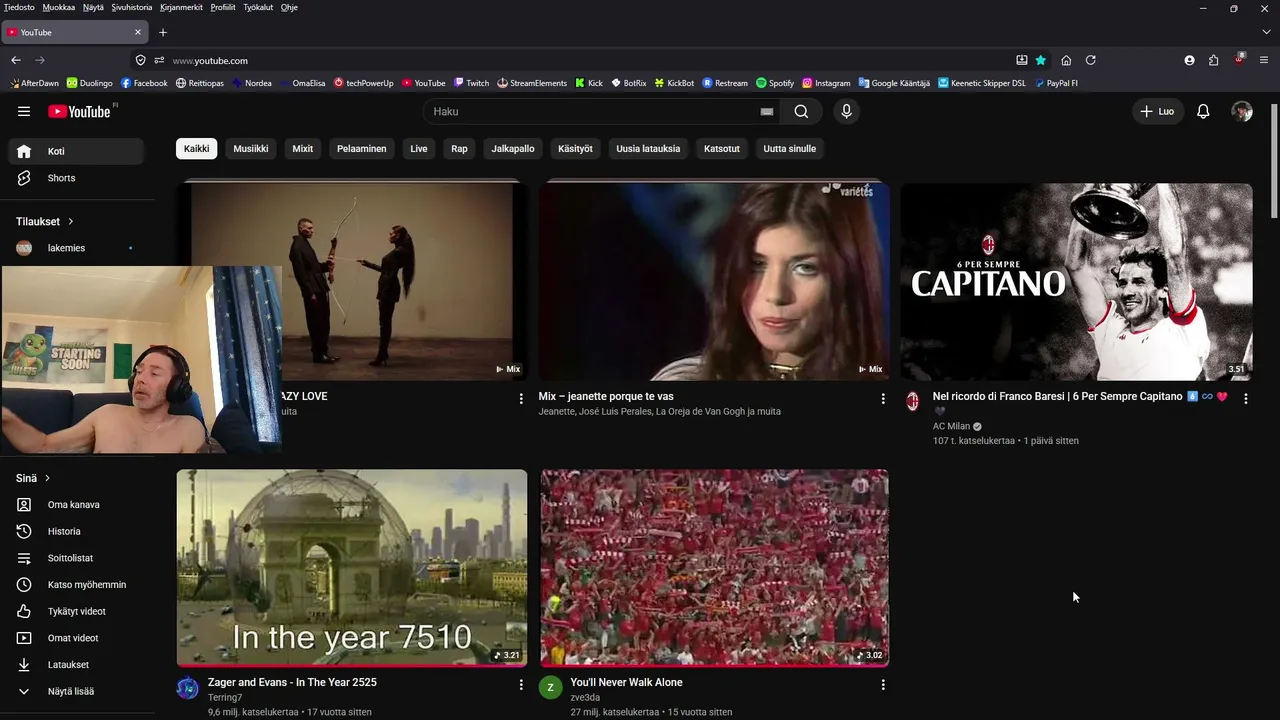Open the Zager and Evans video title
Screen dimensions: 1280x720
pos(292,682)
